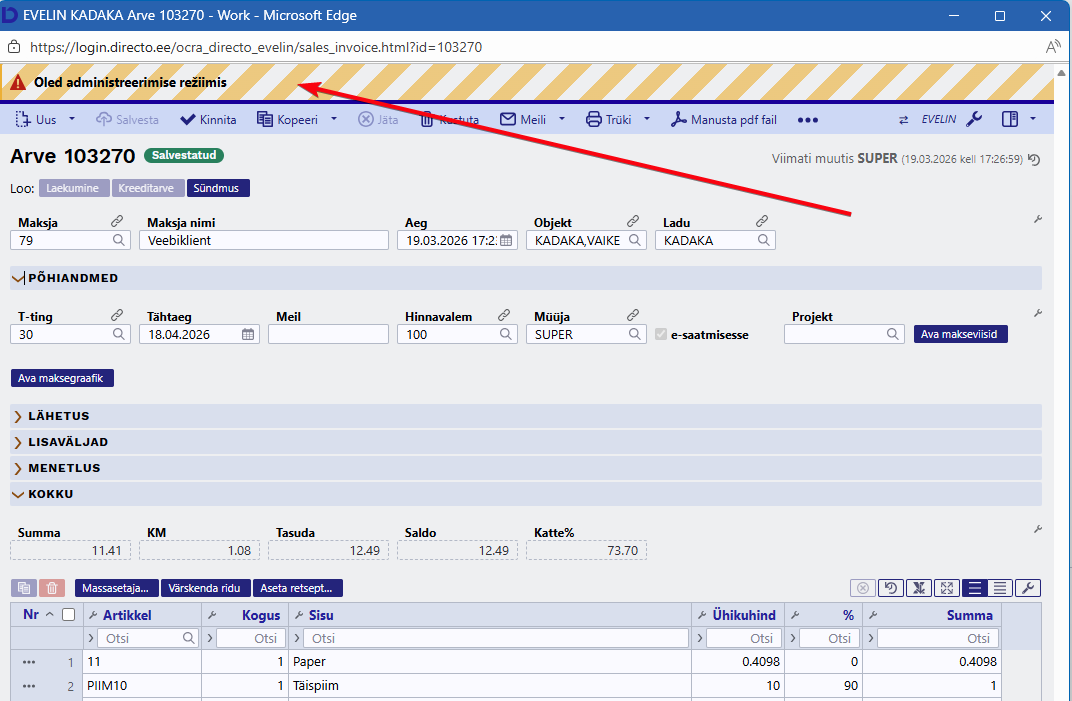
Task: Open the wrench settings icon beside EVELIN
Action: point(974,119)
